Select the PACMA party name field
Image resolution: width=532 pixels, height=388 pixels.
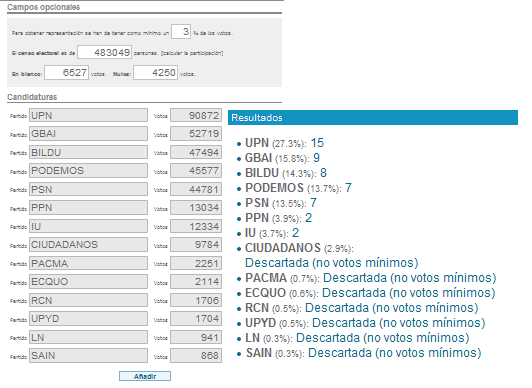(x=88, y=263)
